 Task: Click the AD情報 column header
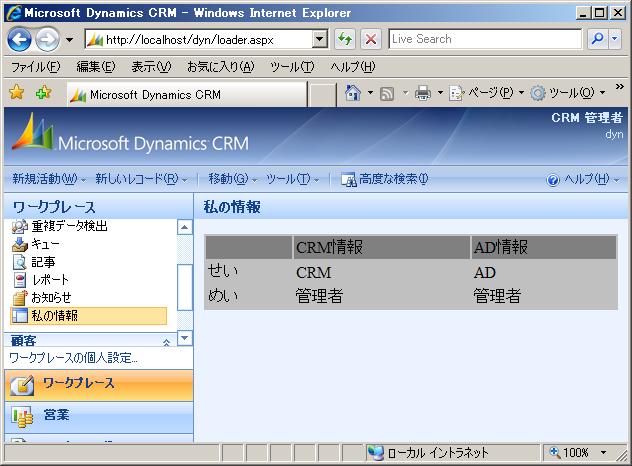544,247
